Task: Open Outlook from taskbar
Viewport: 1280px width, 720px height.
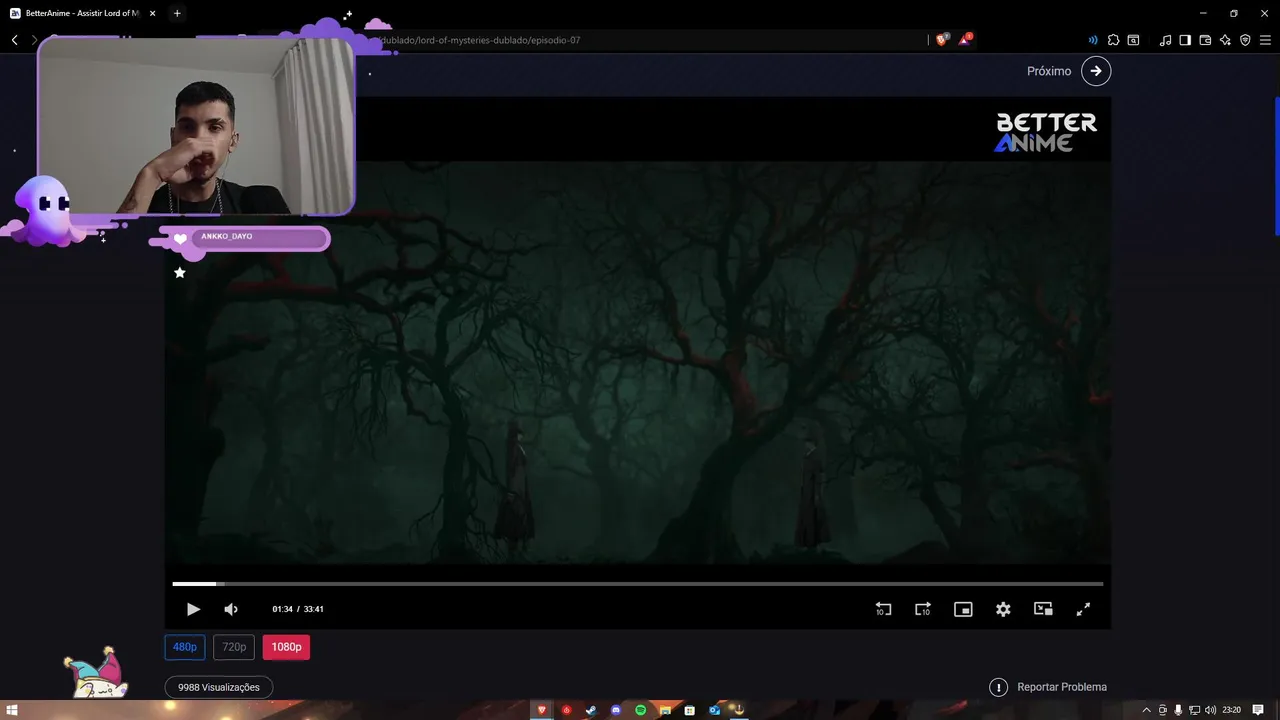Action: pos(714,710)
